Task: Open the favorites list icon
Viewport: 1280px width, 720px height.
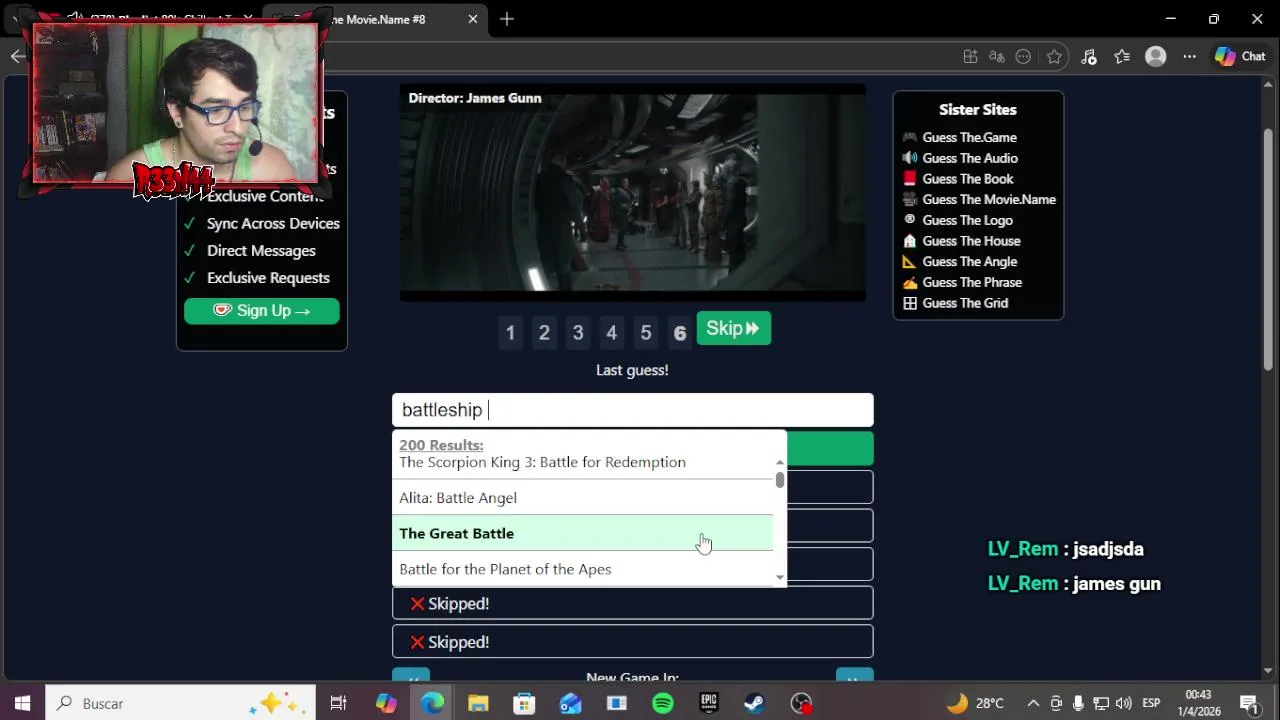Action: (x=1122, y=57)
